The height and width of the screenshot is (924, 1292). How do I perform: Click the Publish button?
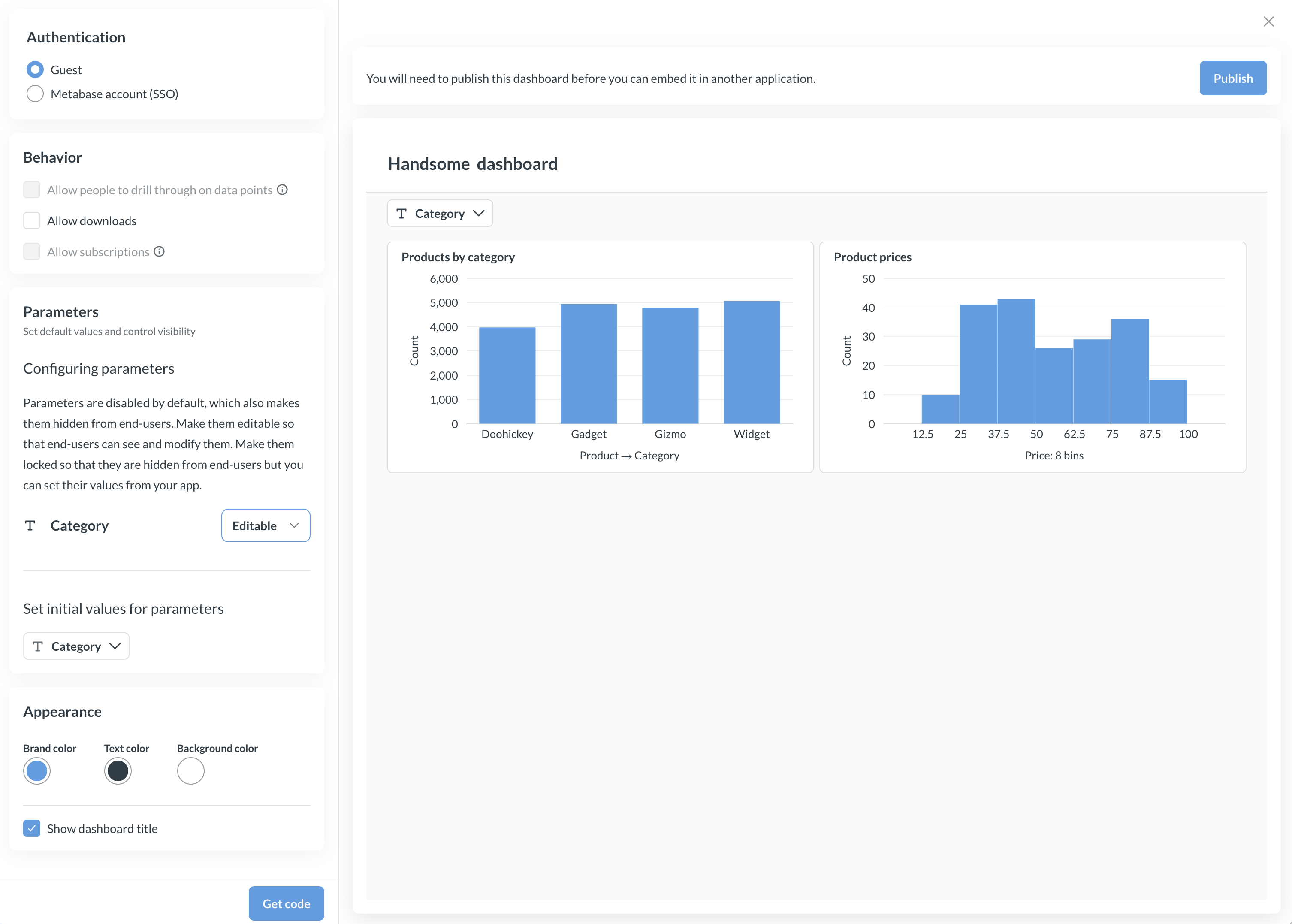pos(1233,78)
